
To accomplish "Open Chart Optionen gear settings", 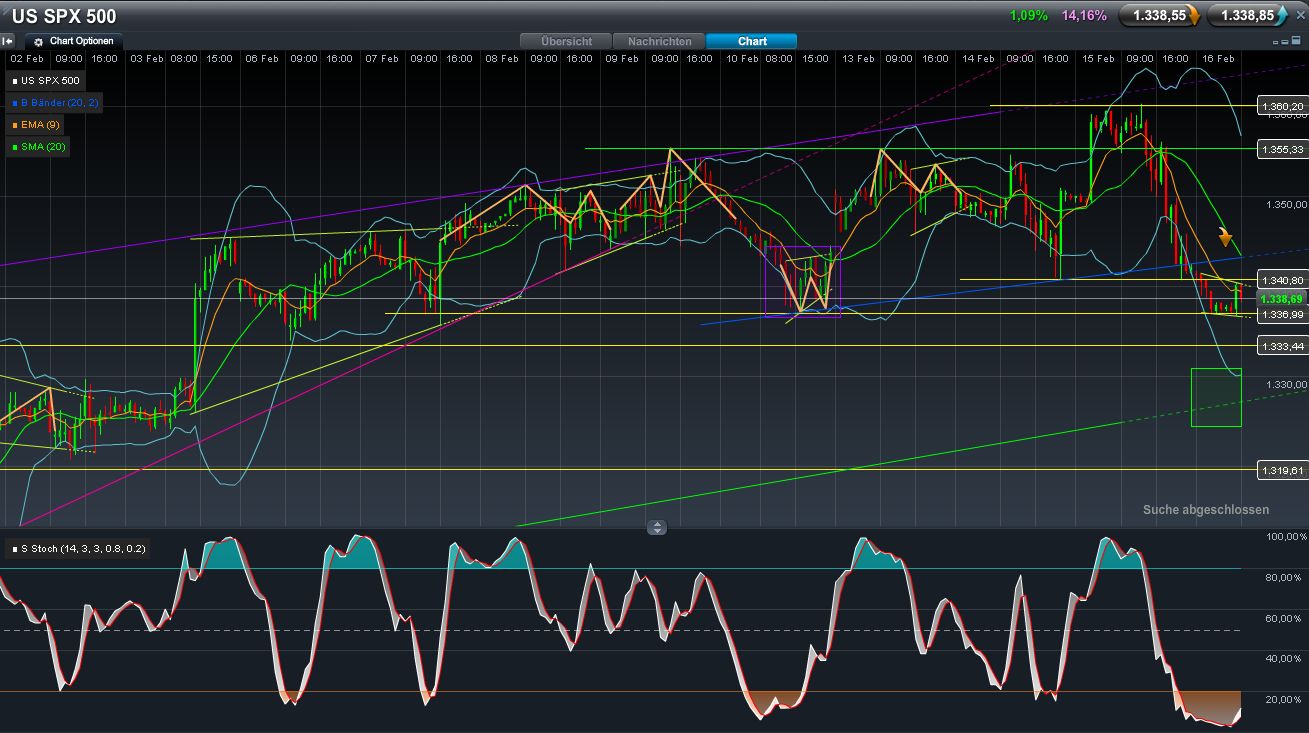I will tap(38, 42).
